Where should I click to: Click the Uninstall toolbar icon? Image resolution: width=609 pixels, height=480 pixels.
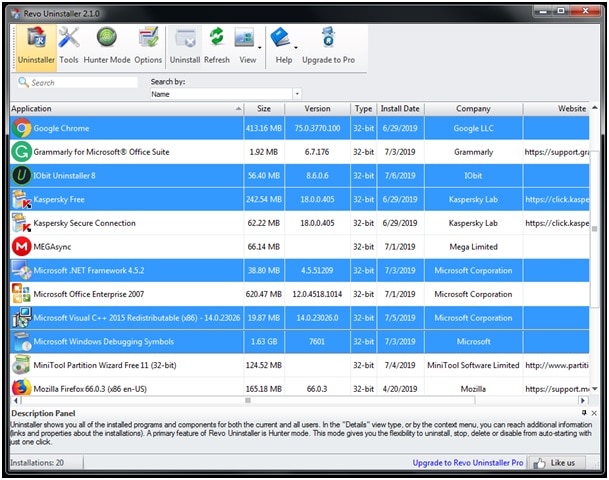coord(185,39)
